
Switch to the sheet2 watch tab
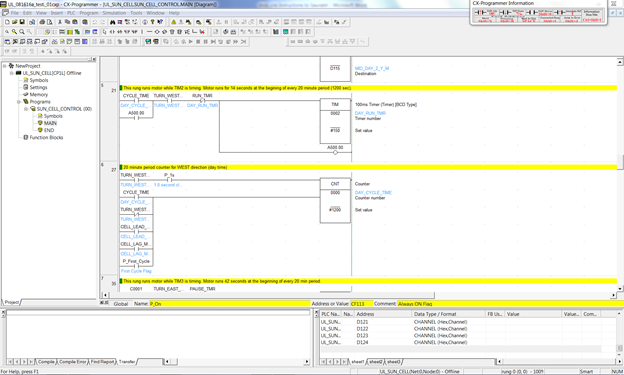376,362
